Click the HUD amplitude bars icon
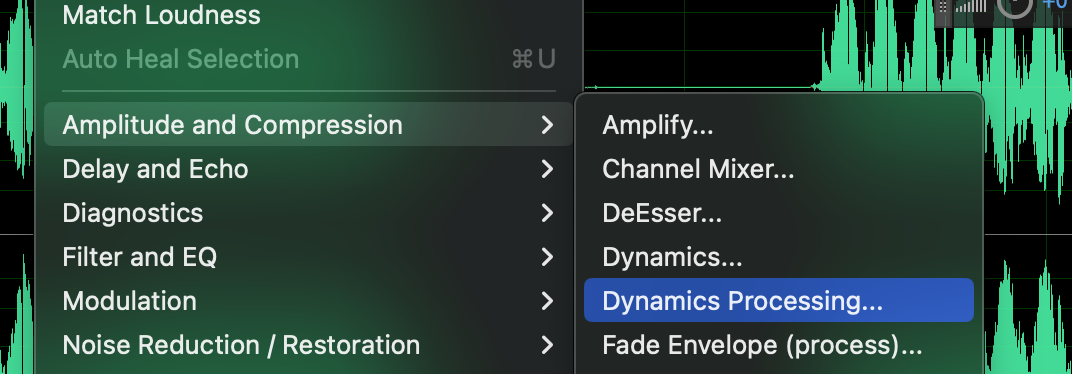 pyautogui.click(x=970, y=5)
